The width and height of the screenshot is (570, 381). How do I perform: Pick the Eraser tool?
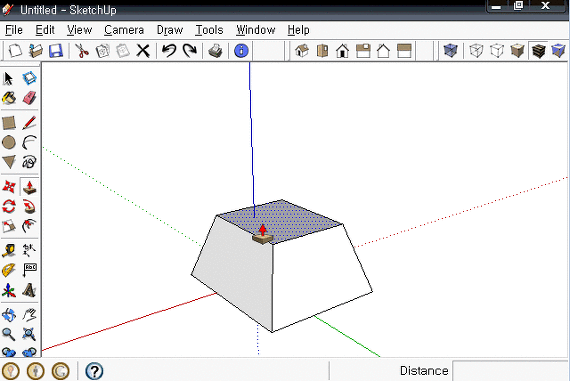pyautogui.click(x=29, y=98)
